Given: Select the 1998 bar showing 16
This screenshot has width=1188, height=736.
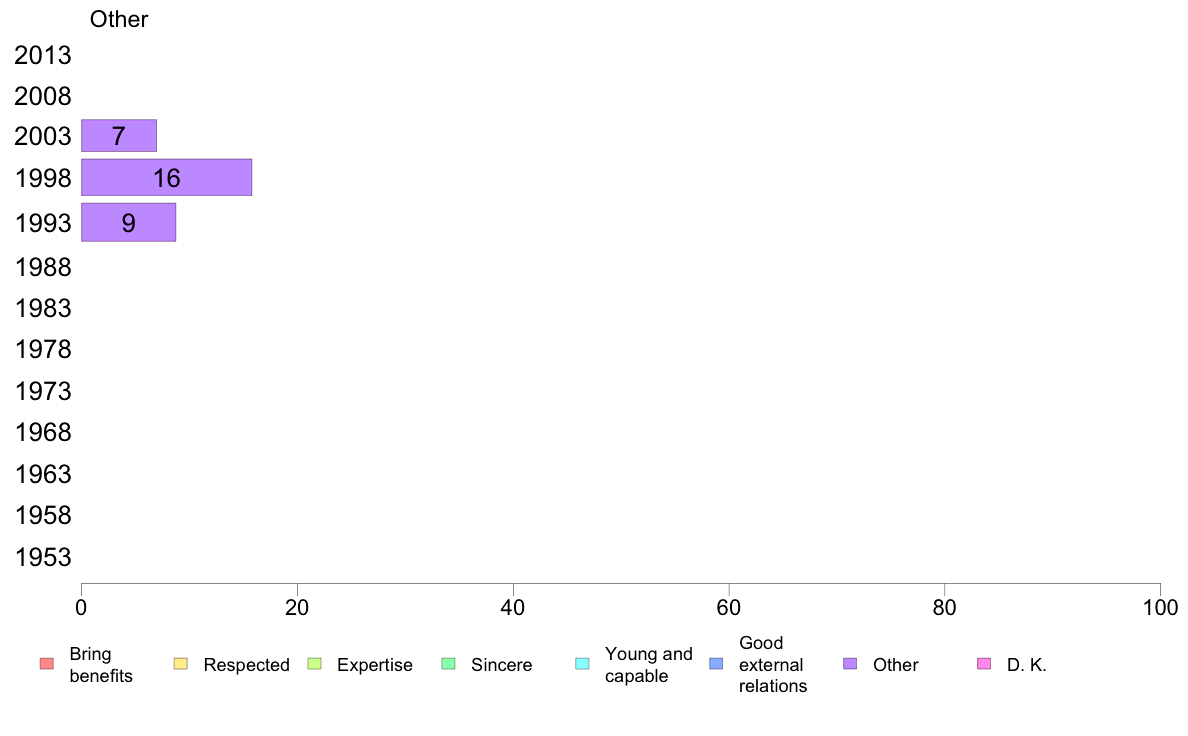Looking at the screenshot, I should click(166, 178).
